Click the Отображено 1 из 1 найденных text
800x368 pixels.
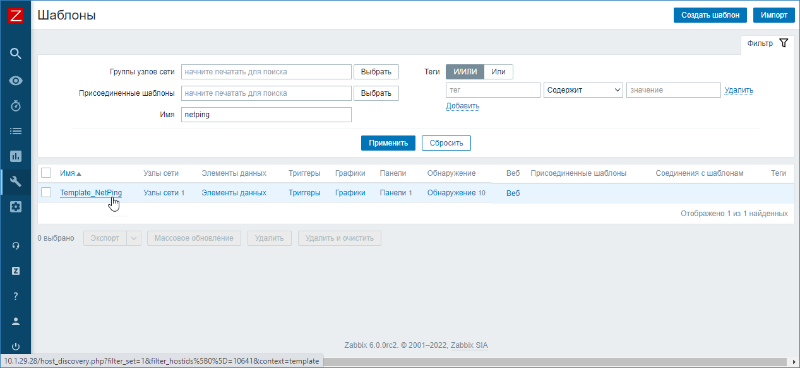pos(734,213)
